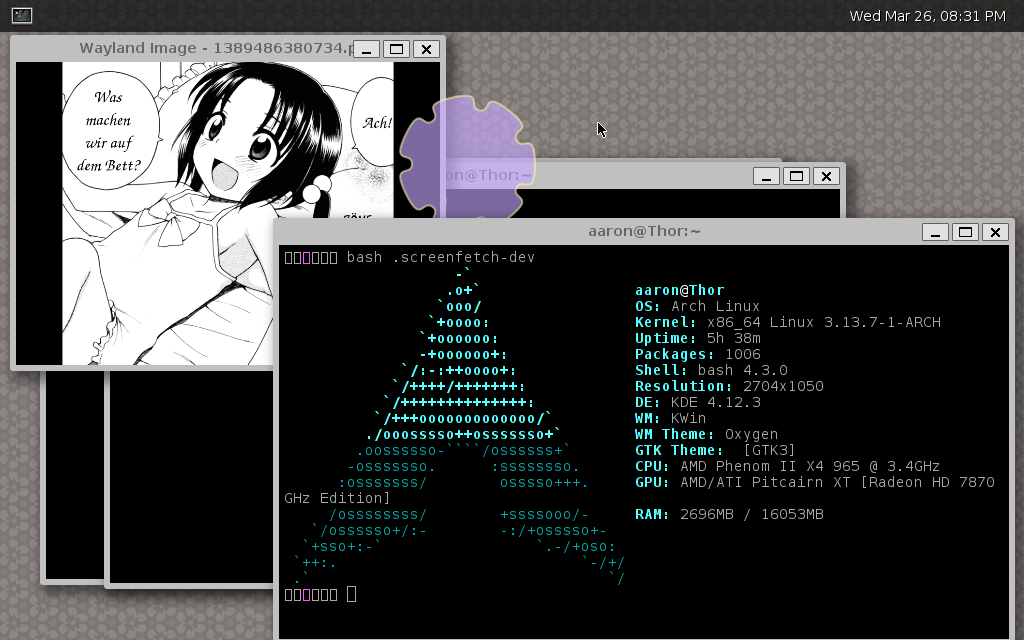This screenshot has width=1024, height=640.
Task: Click the bold 'aaron@Thor' line in the terminal output
Action: 680,290
